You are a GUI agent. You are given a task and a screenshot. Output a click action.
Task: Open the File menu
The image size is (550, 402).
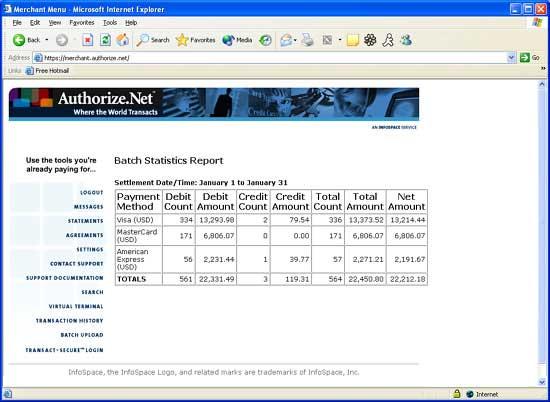pos(17,22)
